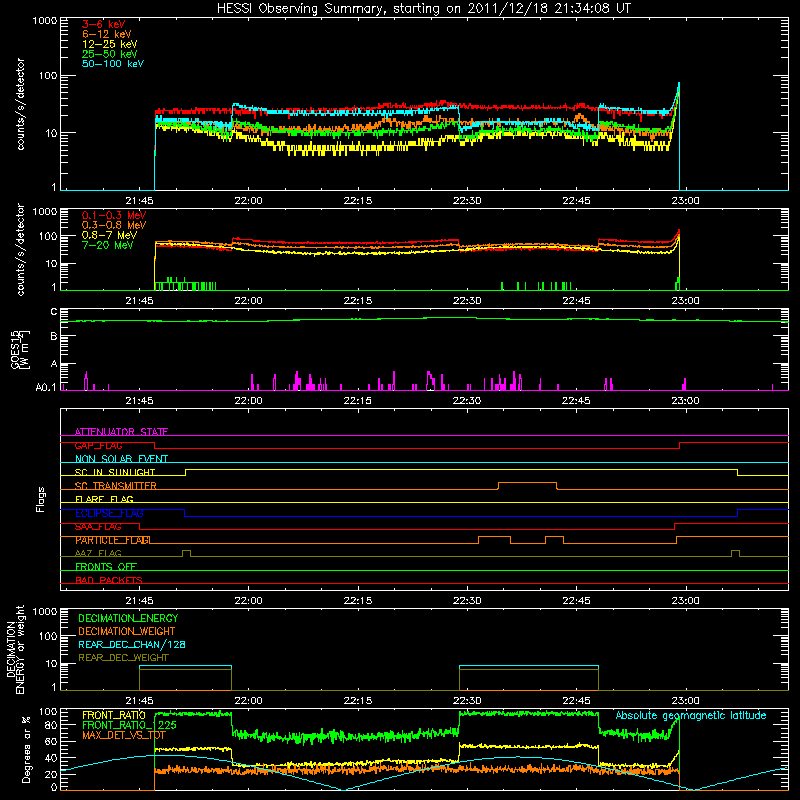Click the 21:45 tick label under the keV panel
The image size is (800, 800).
[139, 201]
